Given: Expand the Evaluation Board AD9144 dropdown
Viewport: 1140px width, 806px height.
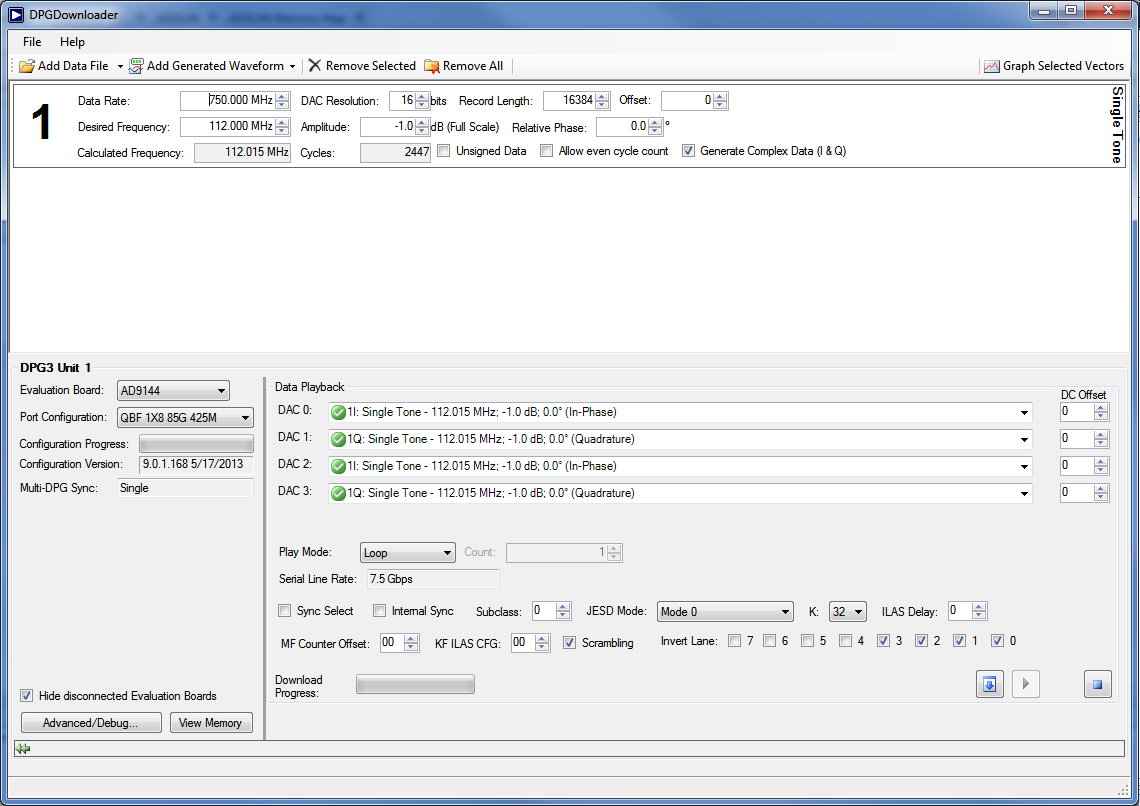Looking at the screenshot, I should click(x=173, y=391).
